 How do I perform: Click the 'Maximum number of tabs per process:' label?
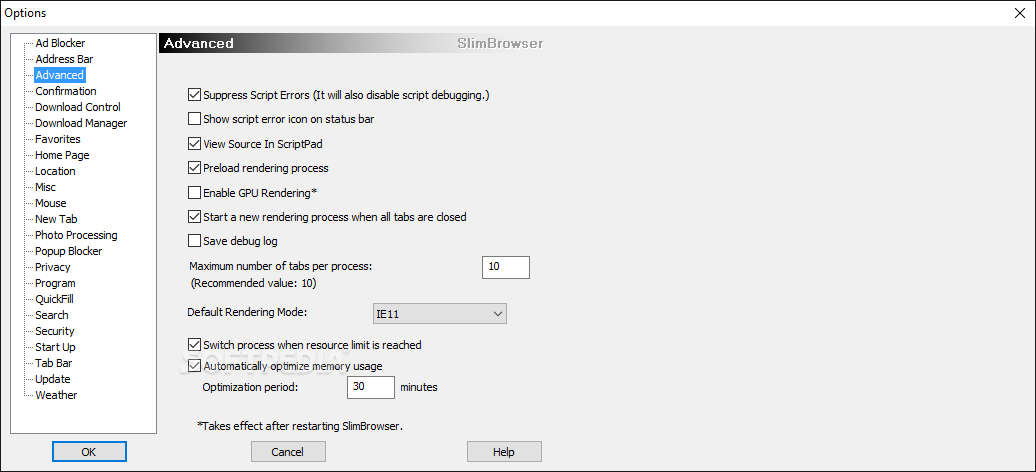(281, 267)
